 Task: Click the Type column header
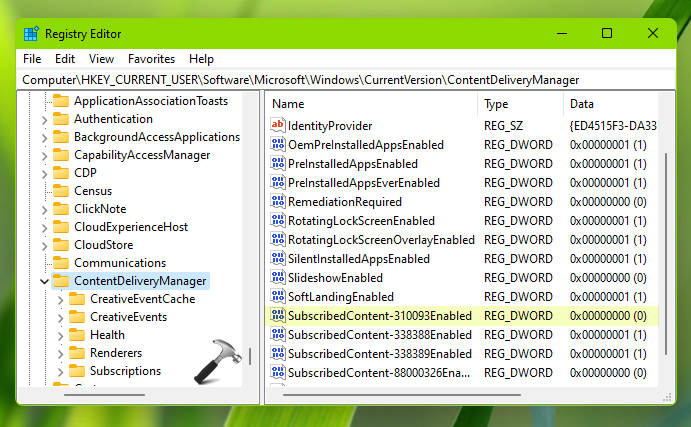tap(520, 104)
